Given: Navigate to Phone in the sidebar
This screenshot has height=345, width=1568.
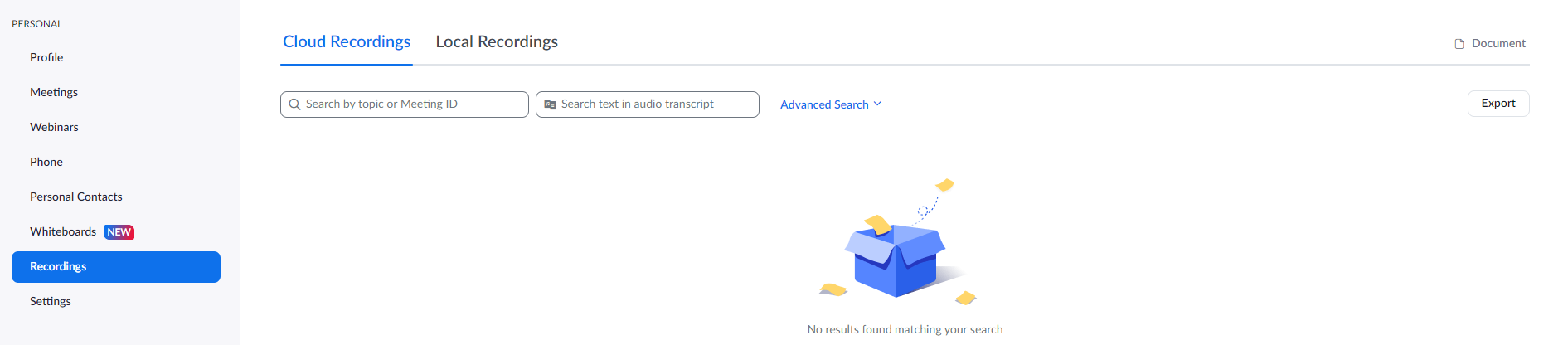Looking at the screenshot, I should pyautogui.click(x=46, y=162).
